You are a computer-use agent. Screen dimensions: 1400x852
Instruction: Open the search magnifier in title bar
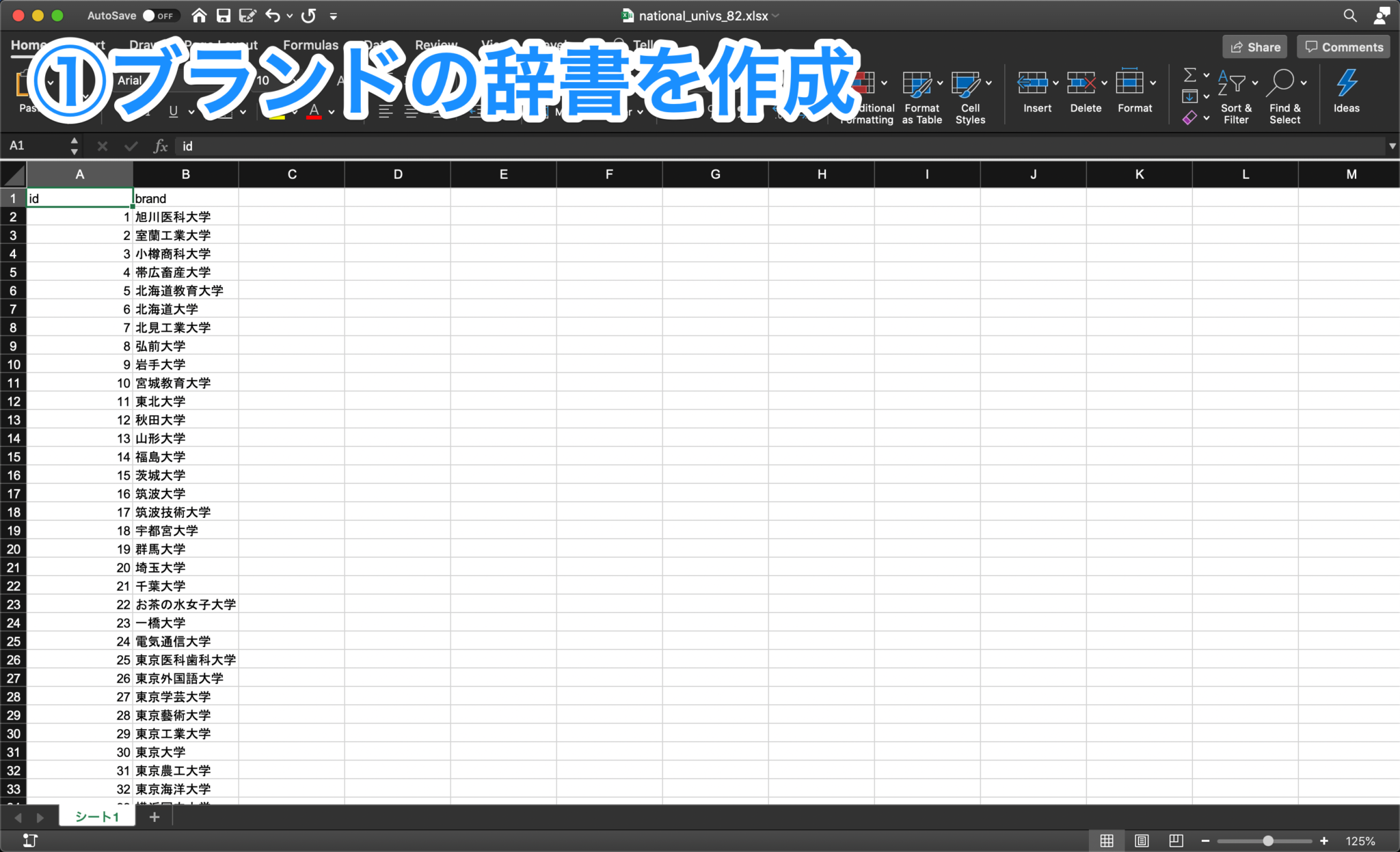pos(1349,15)
